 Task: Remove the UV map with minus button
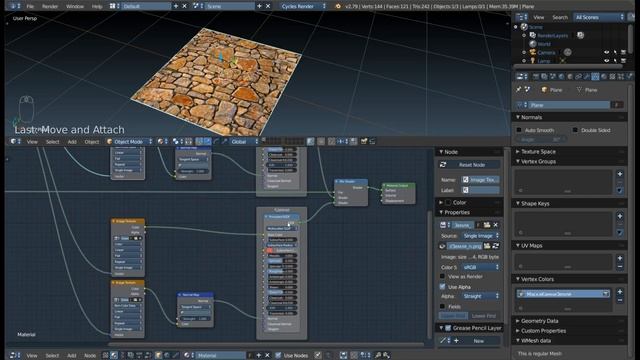point(620,267)
